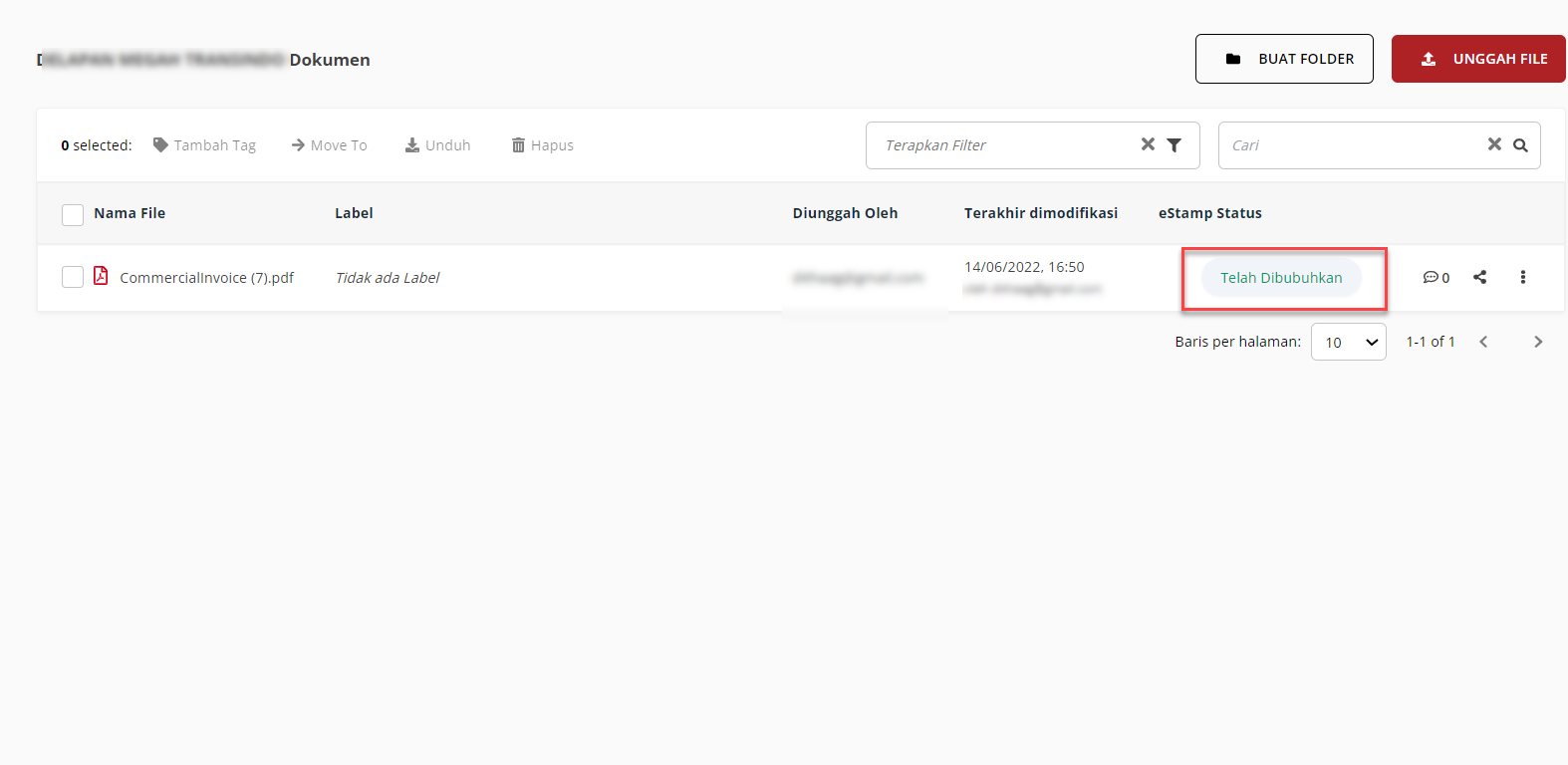
Task: Click the share icon for CommercialInvoice row
Action: tap(1480, 277)
